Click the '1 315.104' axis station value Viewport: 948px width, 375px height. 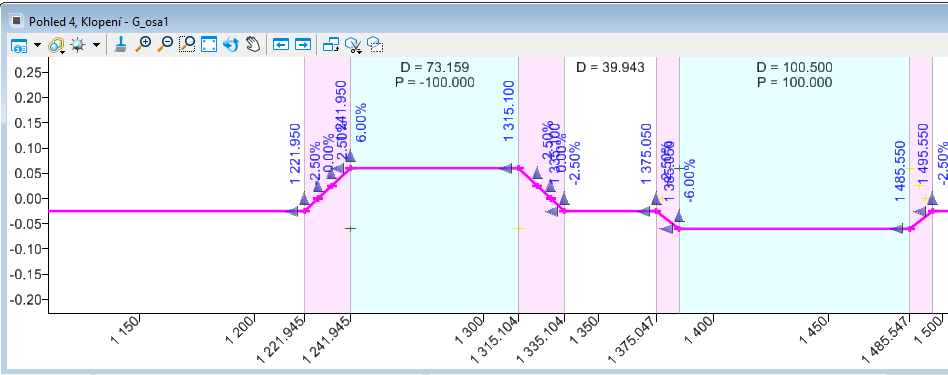click(x=494, y=340)
